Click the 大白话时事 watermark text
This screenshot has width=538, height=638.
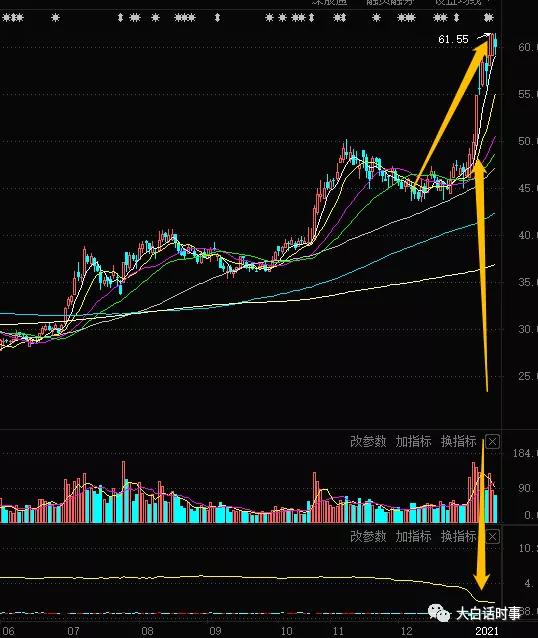[x=488, y=614]
